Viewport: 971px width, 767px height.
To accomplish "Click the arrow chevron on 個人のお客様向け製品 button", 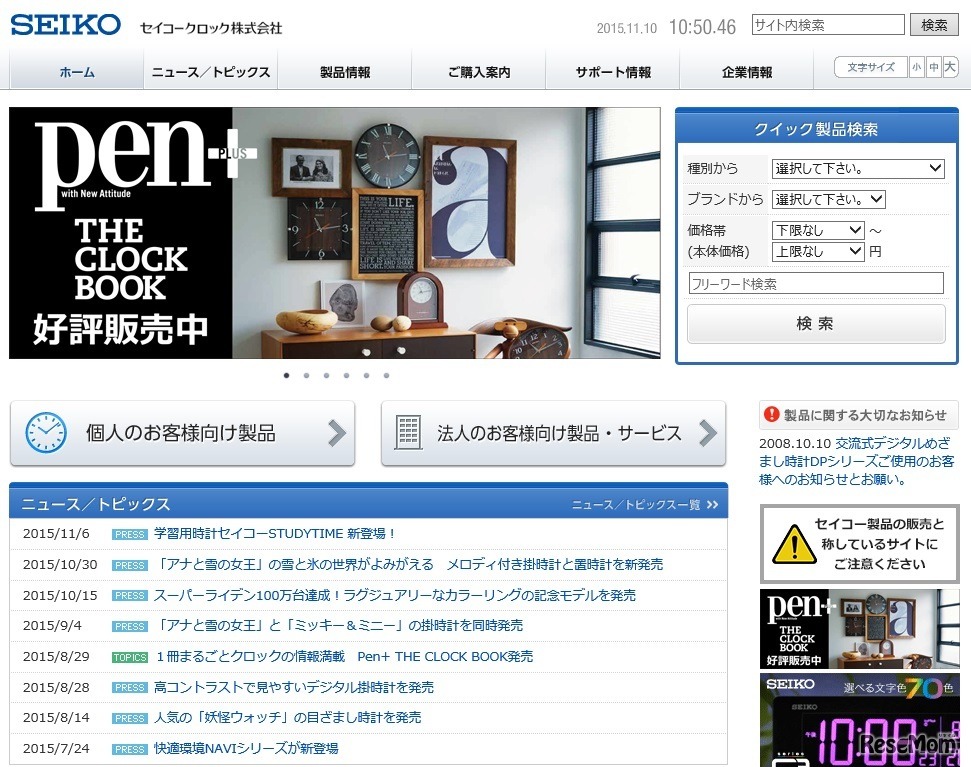I will [337, 431].
